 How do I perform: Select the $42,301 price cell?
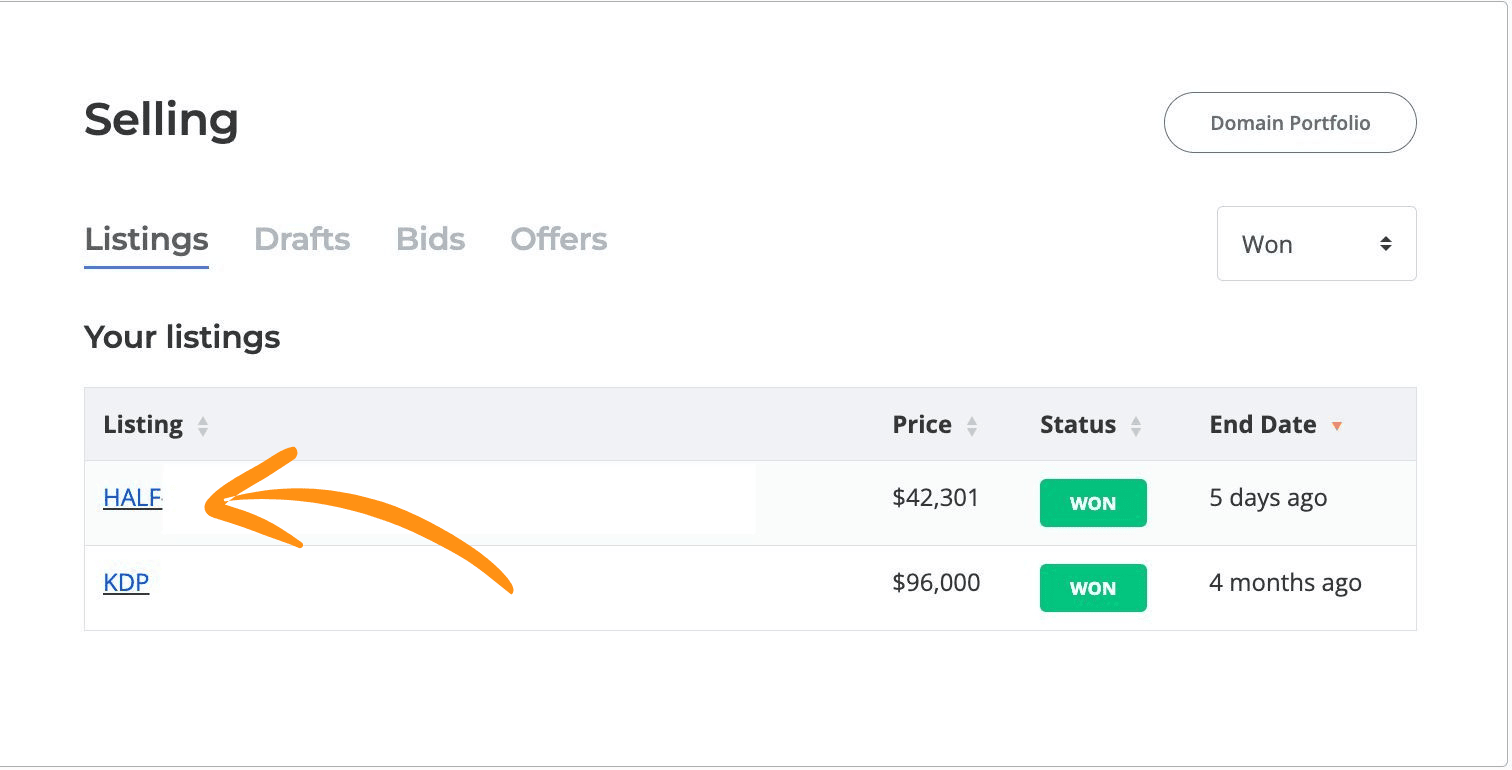point(935,498)
